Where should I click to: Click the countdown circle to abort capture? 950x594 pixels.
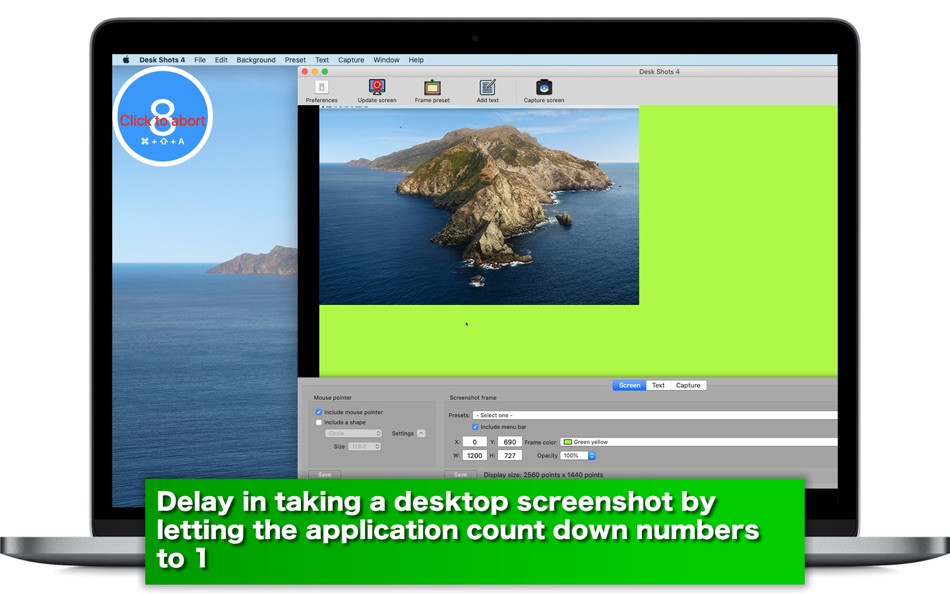162,116
